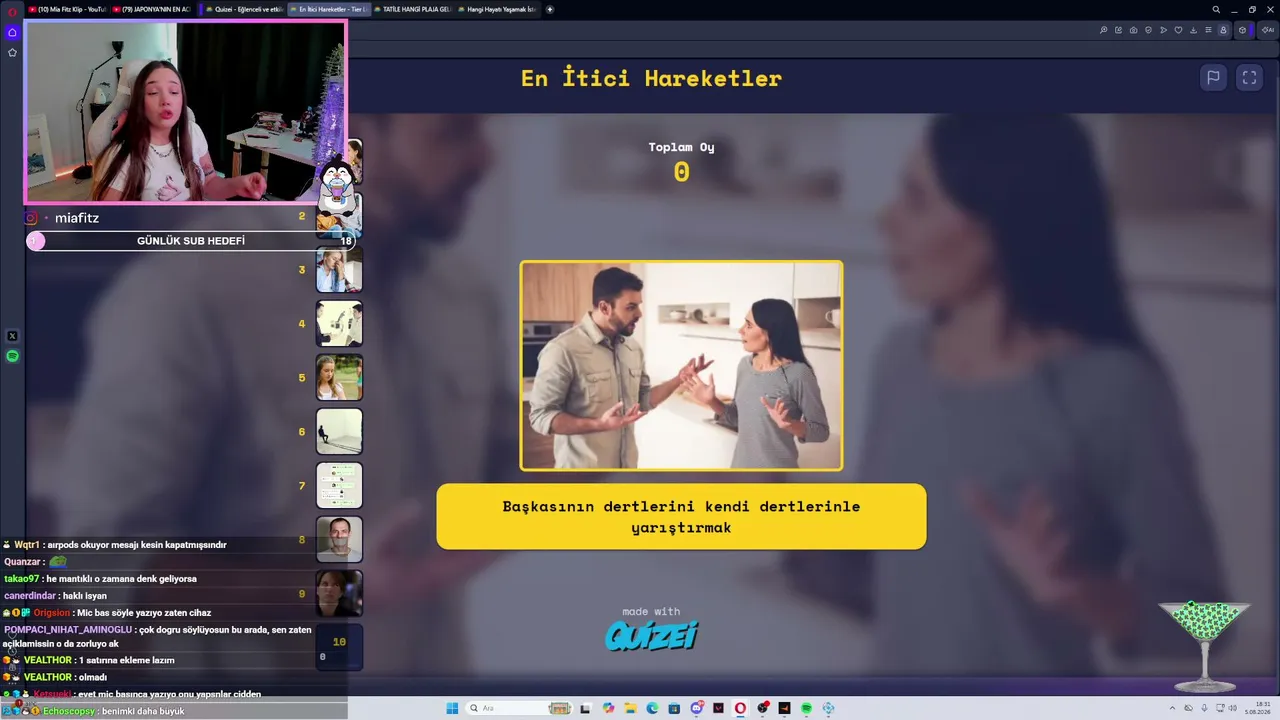Switch to the TATİLE HANGİ PLAJA tab

click(x=412, y=9)
